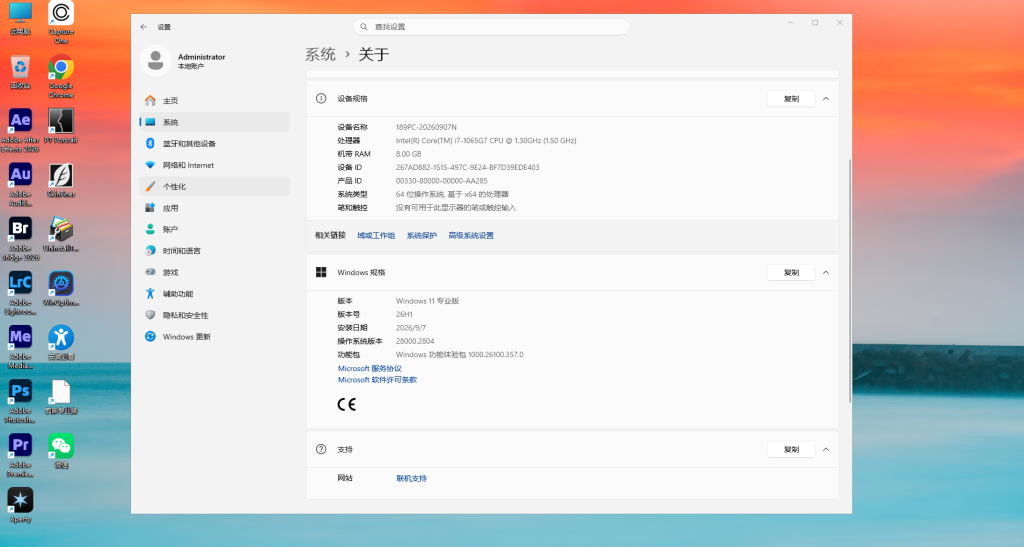
Task: Collapse the 支持 section chevron
Action: [825, 449]
